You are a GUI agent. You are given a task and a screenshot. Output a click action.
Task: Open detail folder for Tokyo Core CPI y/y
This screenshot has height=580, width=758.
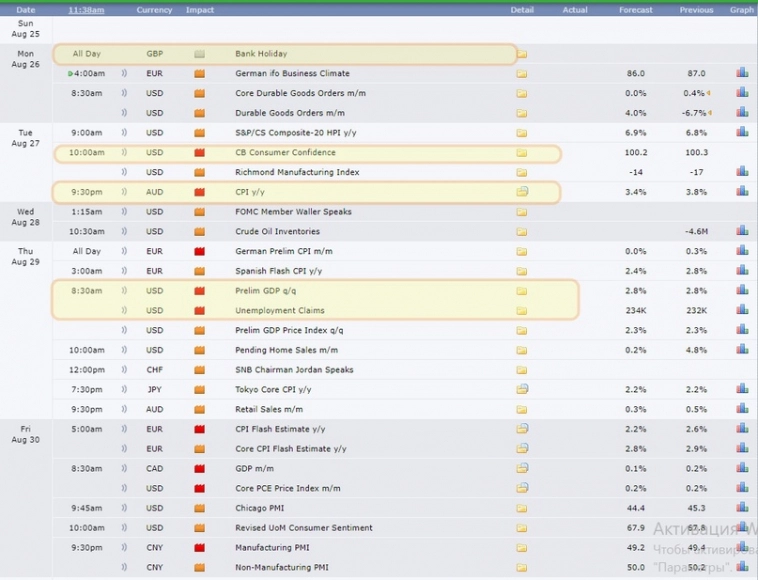coord(522,389)
